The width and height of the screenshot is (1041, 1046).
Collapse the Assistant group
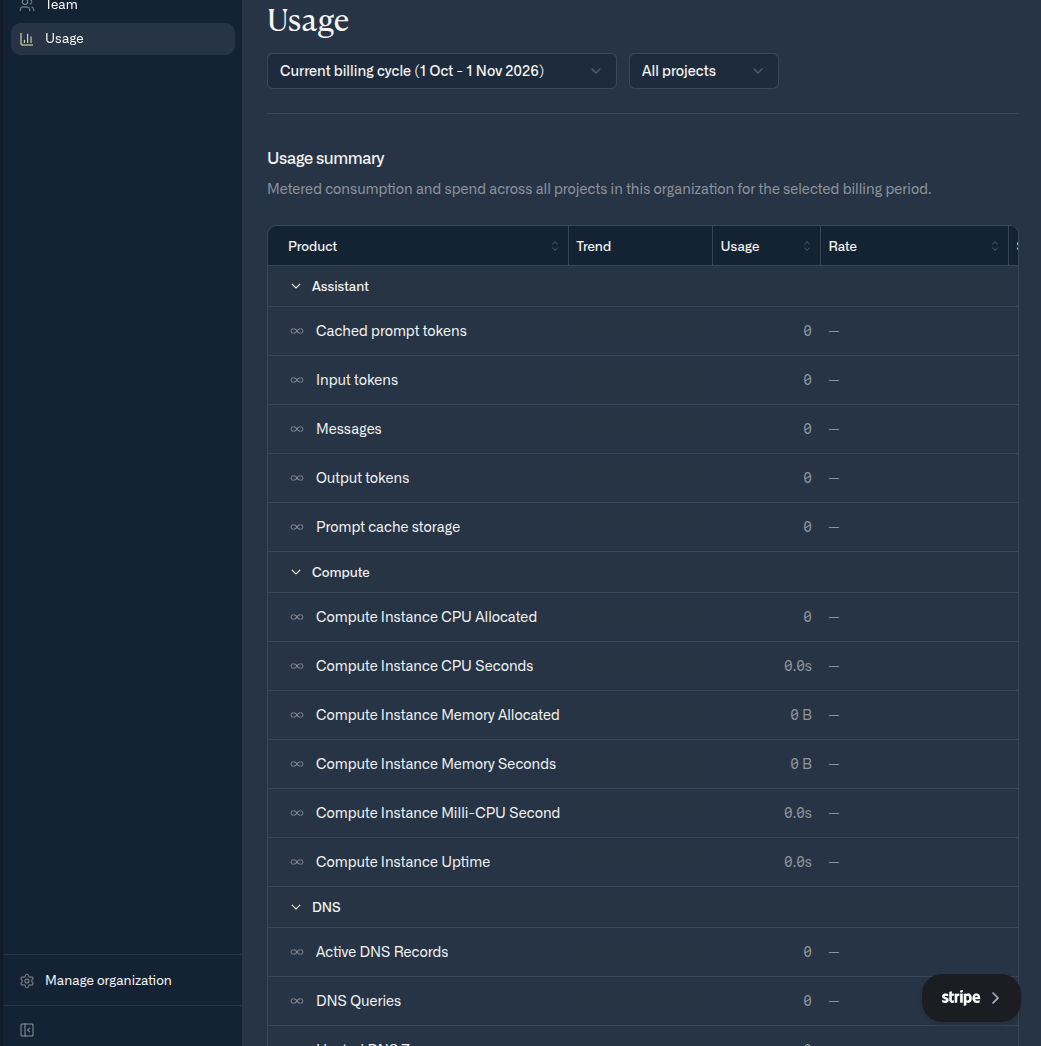[x=296, y=286]
